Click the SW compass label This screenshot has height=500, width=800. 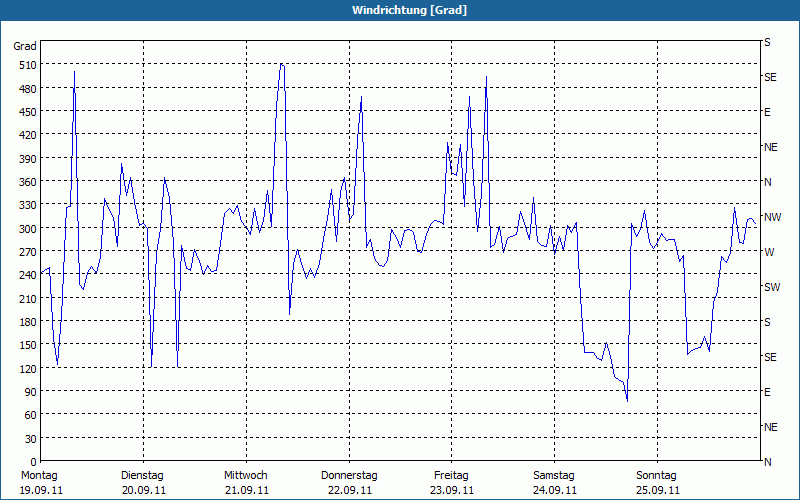[x=772, y=287]
